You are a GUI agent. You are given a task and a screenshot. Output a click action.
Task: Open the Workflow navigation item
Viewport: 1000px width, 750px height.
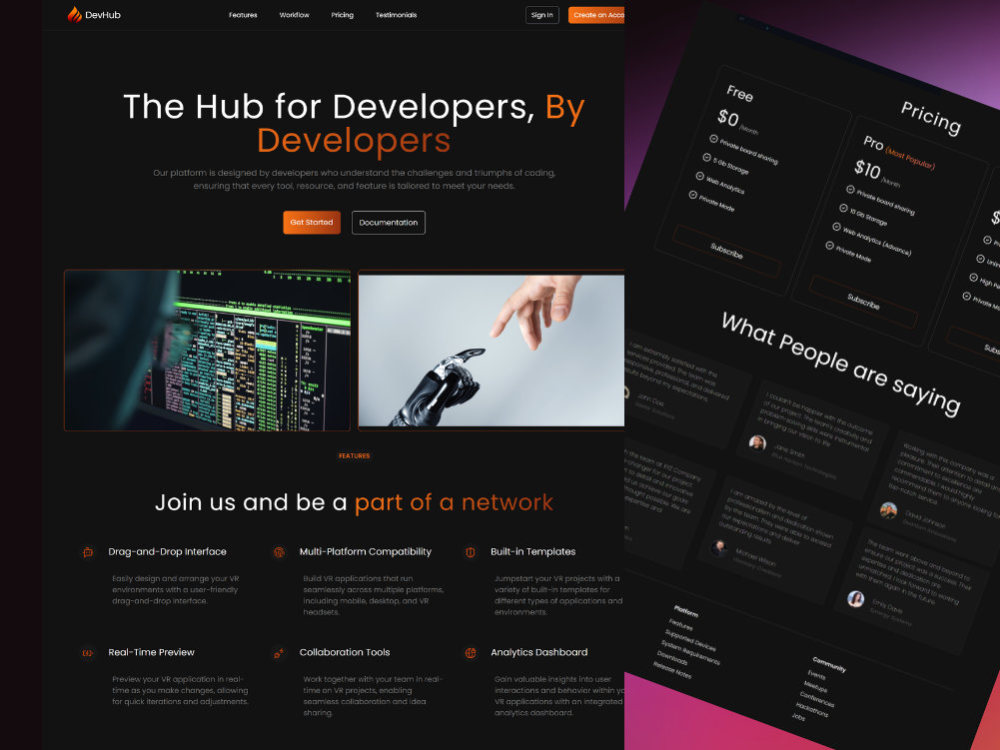point(294,15)
